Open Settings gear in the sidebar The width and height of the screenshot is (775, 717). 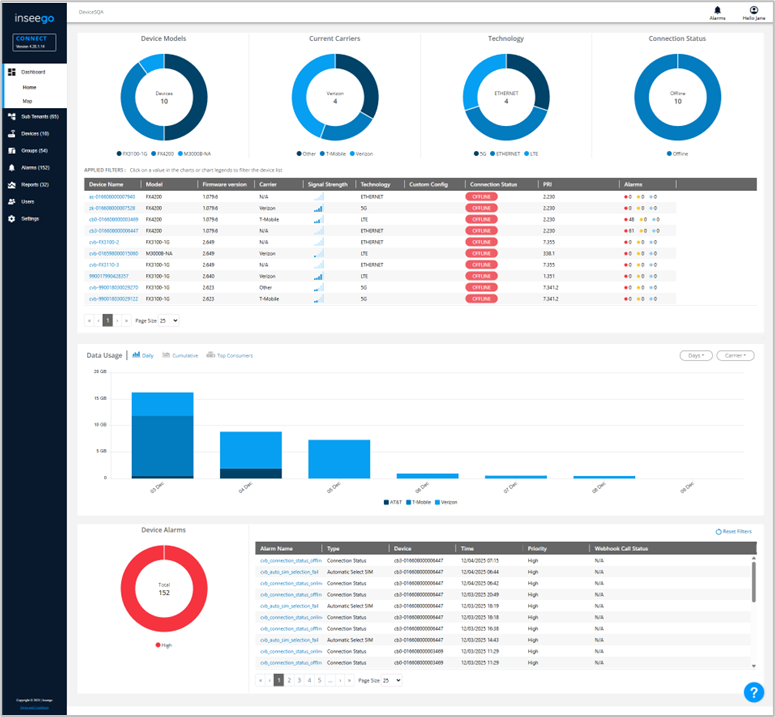click(30, 218)
